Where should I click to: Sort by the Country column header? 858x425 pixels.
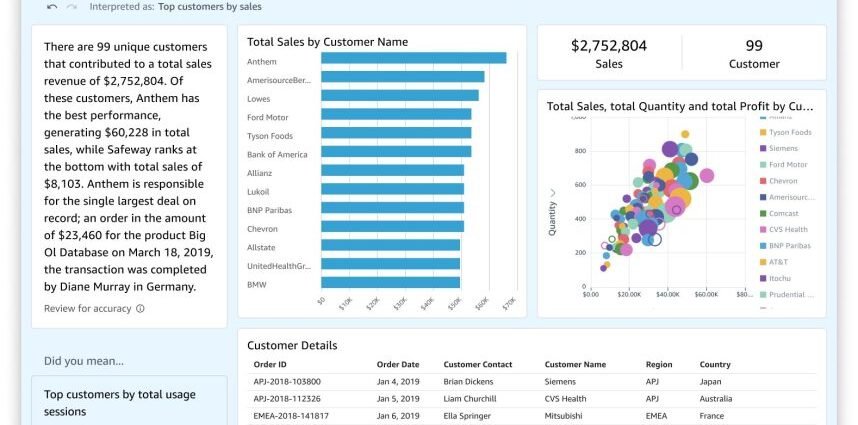tap(715, 364)
